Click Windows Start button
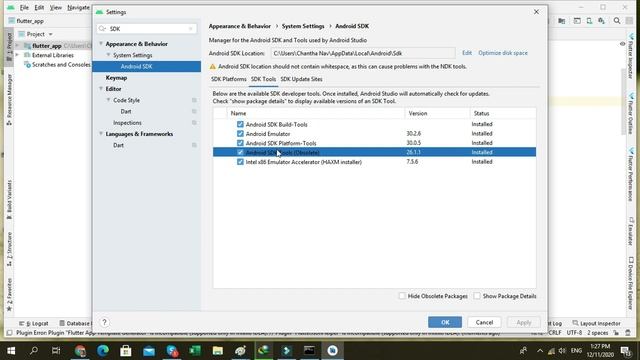 click(11, 351)
